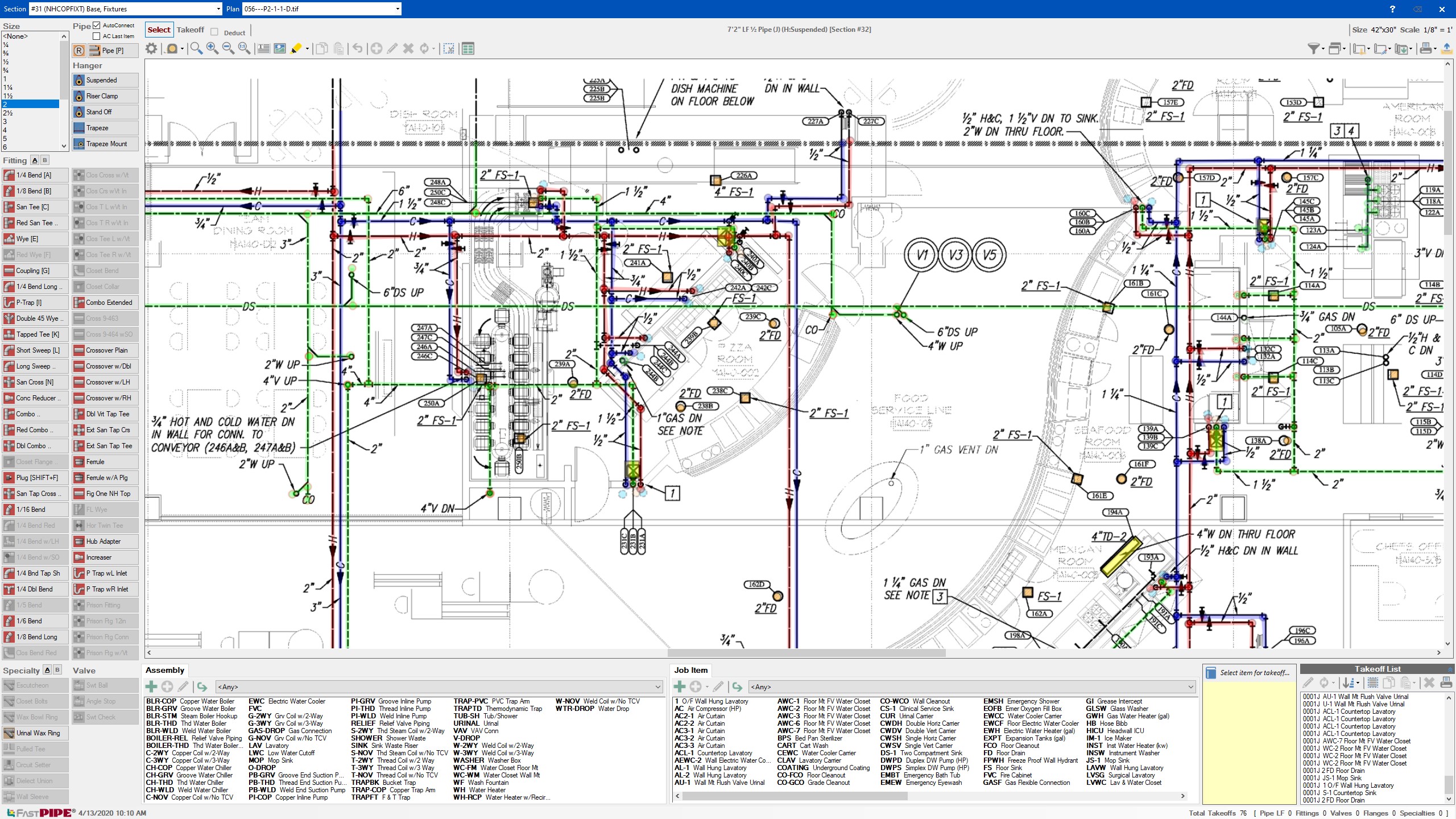
Task: Click the Riser Clamp hanger button
Action: 106,96
